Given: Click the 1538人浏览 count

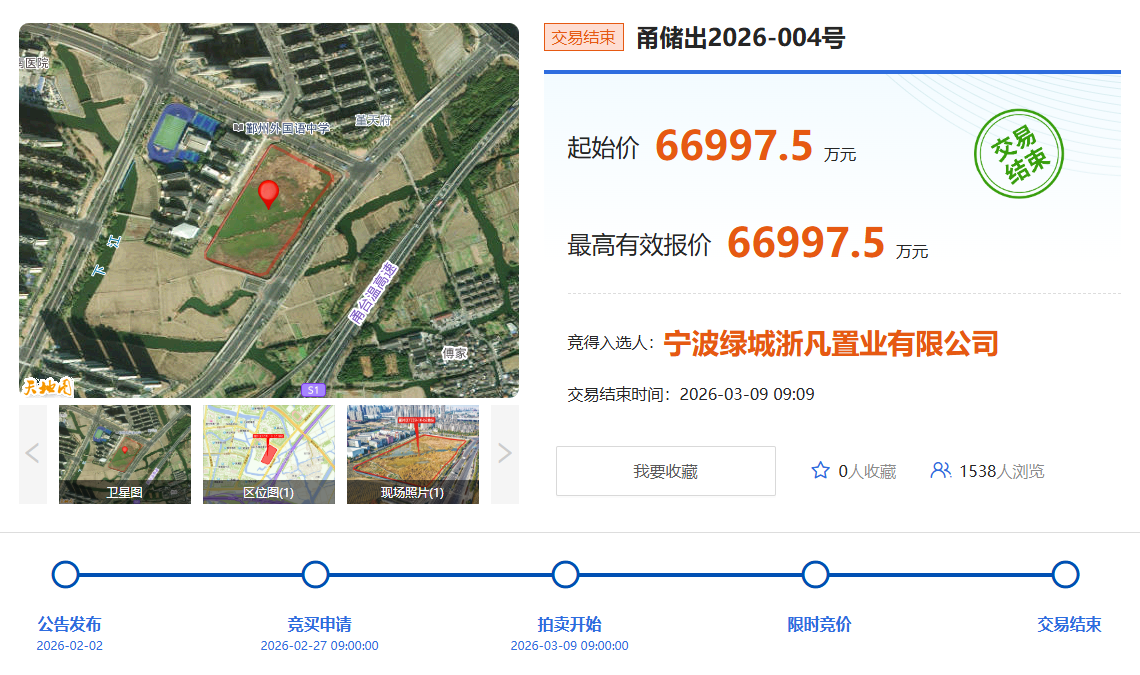Looking at the screenshot, I should tap(1001, 471).
